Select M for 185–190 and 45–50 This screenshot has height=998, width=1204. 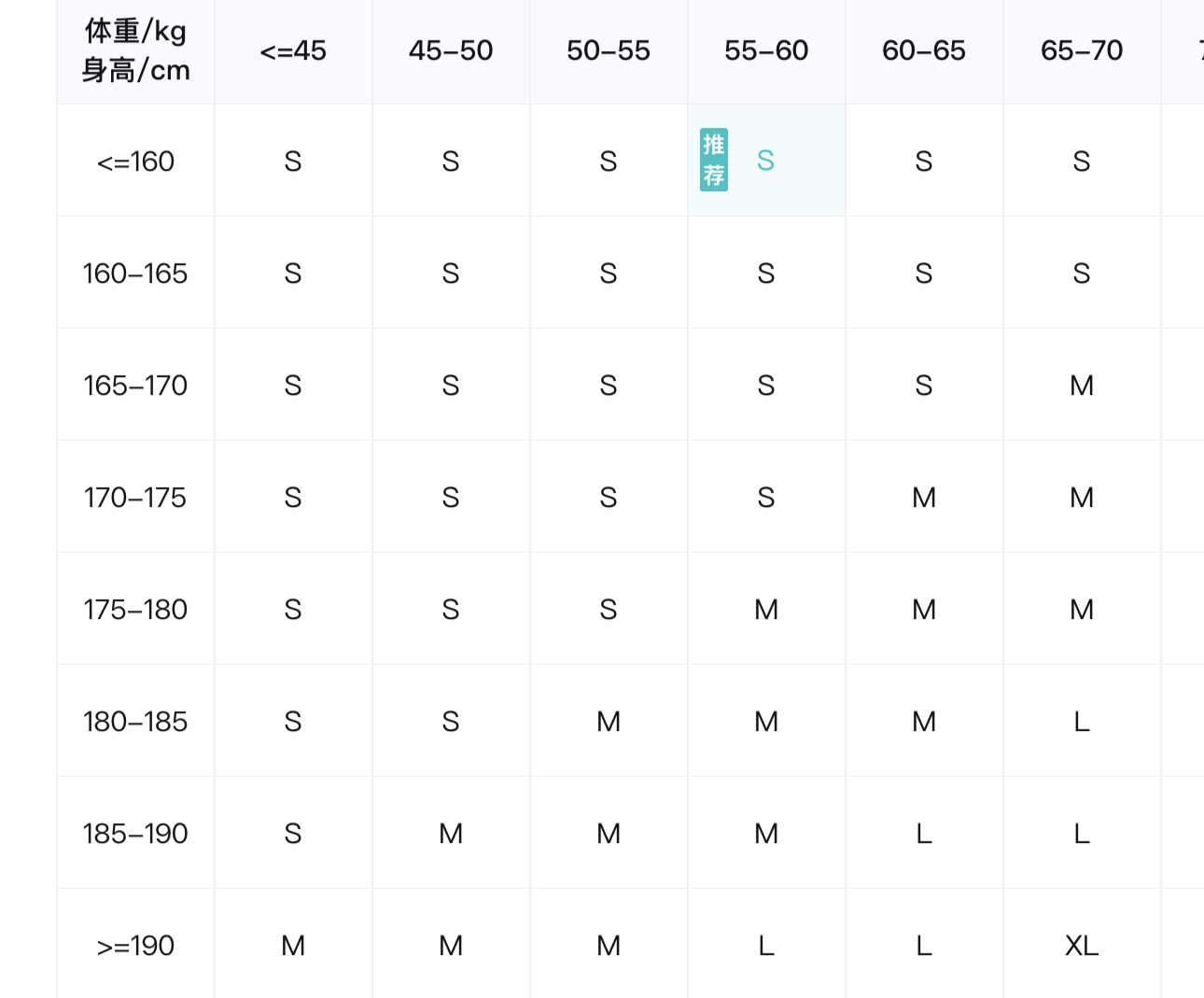(451, 833)
